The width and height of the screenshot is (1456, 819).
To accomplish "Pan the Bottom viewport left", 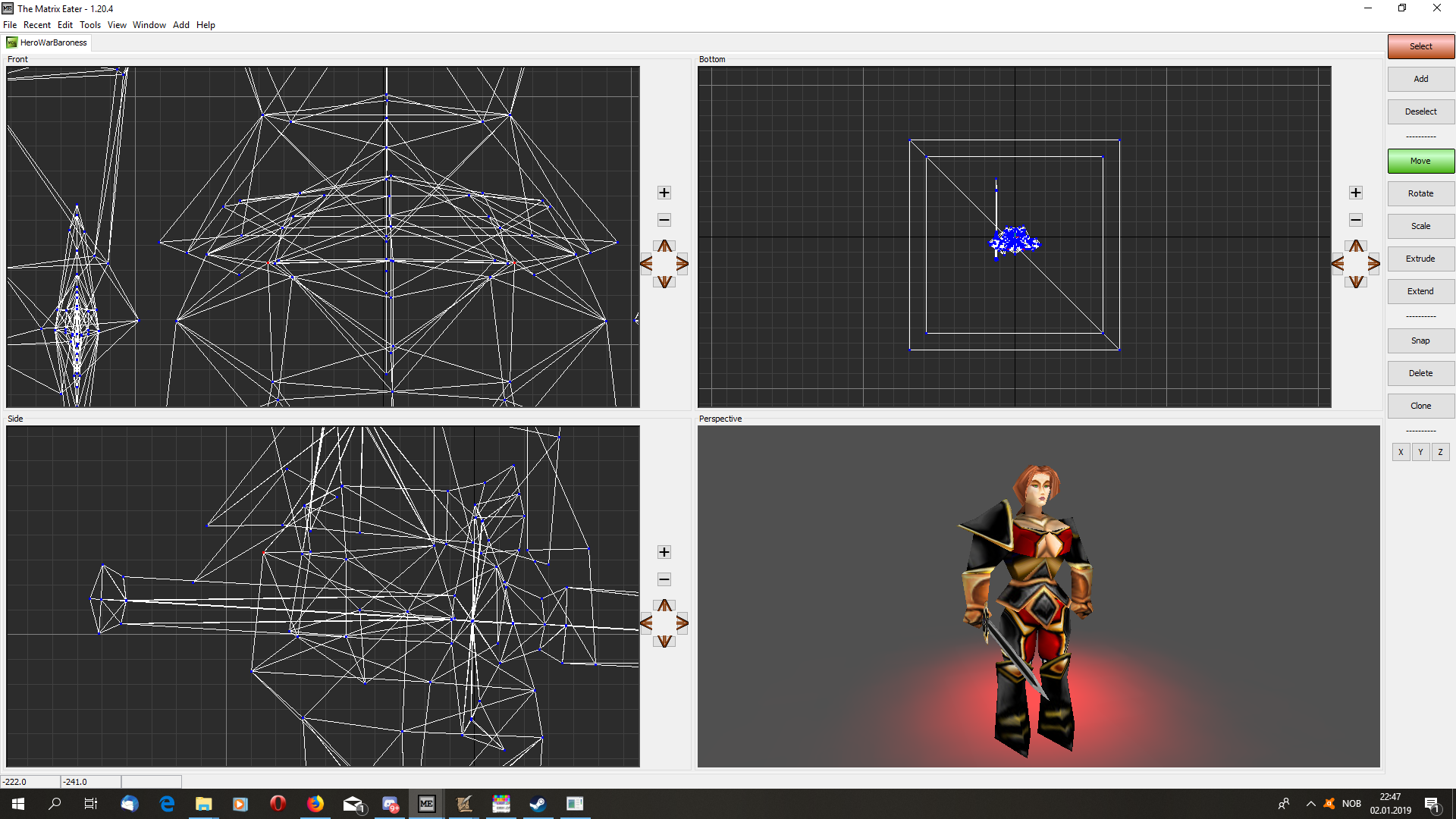I will tap(1338, 264).
